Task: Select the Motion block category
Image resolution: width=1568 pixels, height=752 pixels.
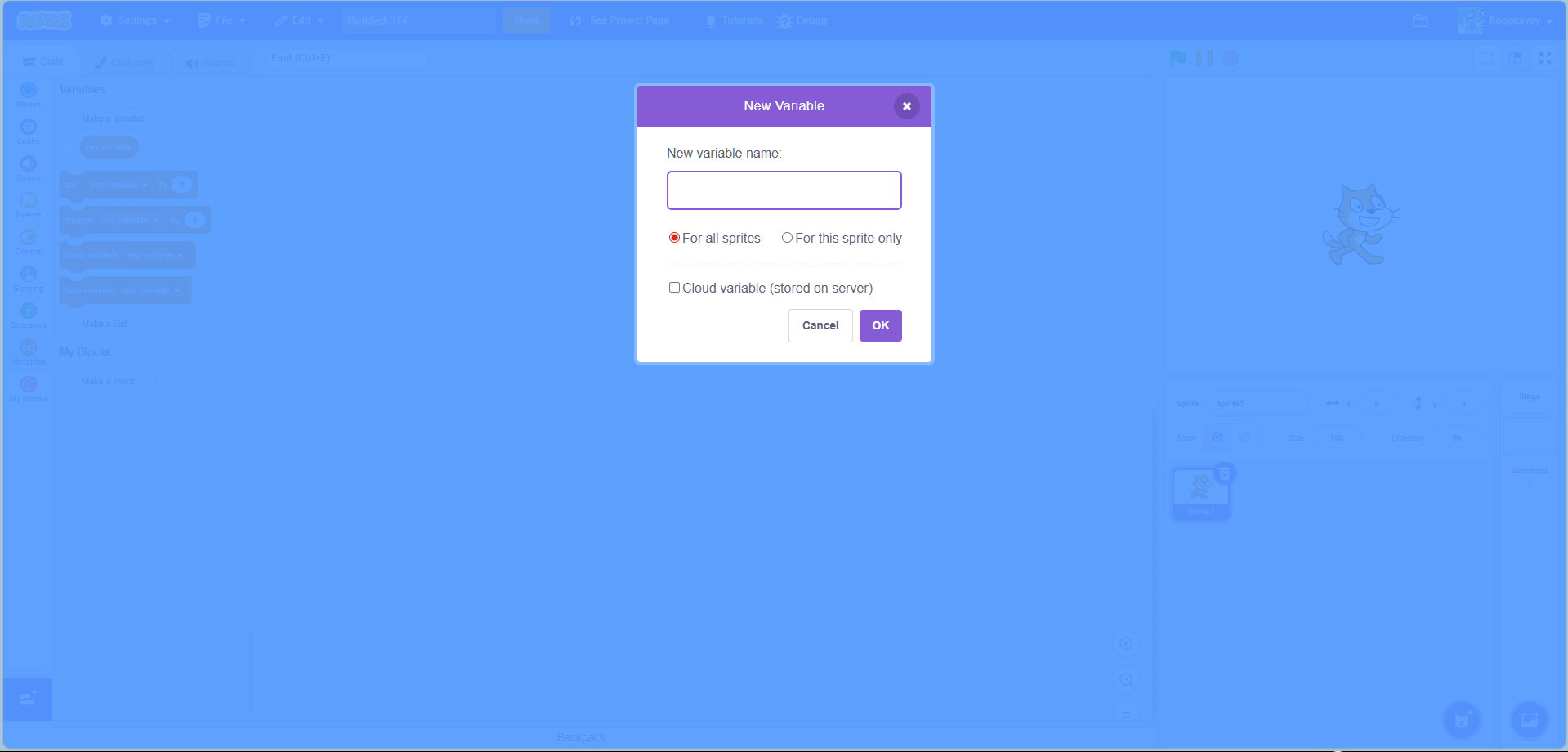Action: [29, 95]
